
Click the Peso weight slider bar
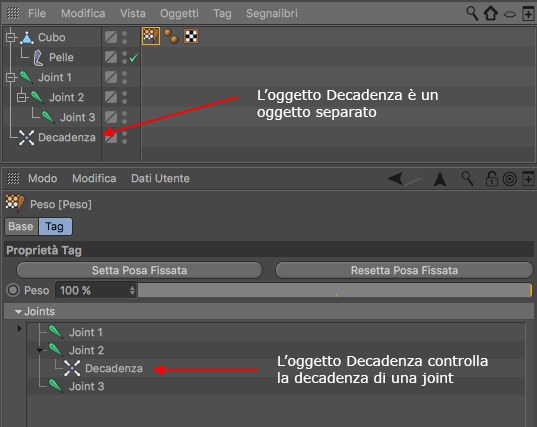pyautogui.click(x=335, y=290)
